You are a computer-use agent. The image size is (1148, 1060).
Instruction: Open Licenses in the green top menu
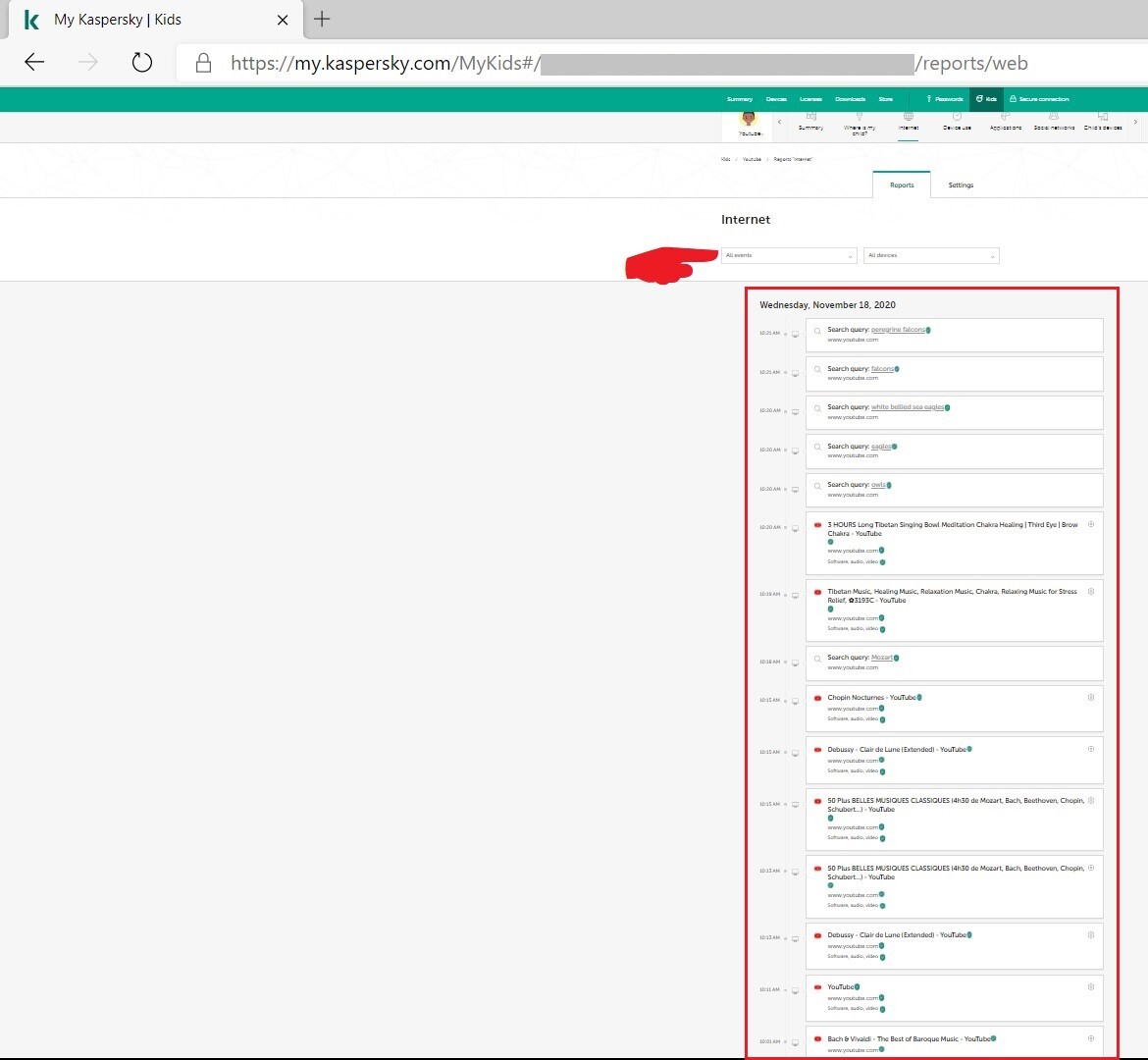click(x=810, y=99)
